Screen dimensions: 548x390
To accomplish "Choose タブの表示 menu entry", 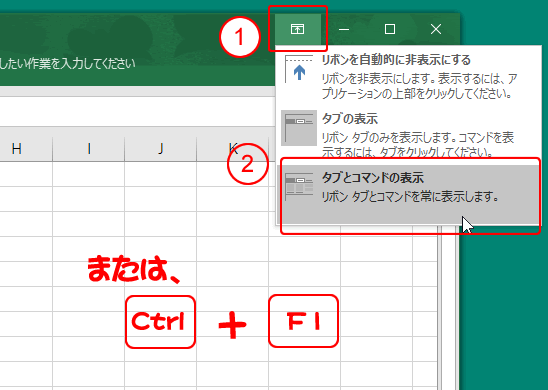I will 408,133.
